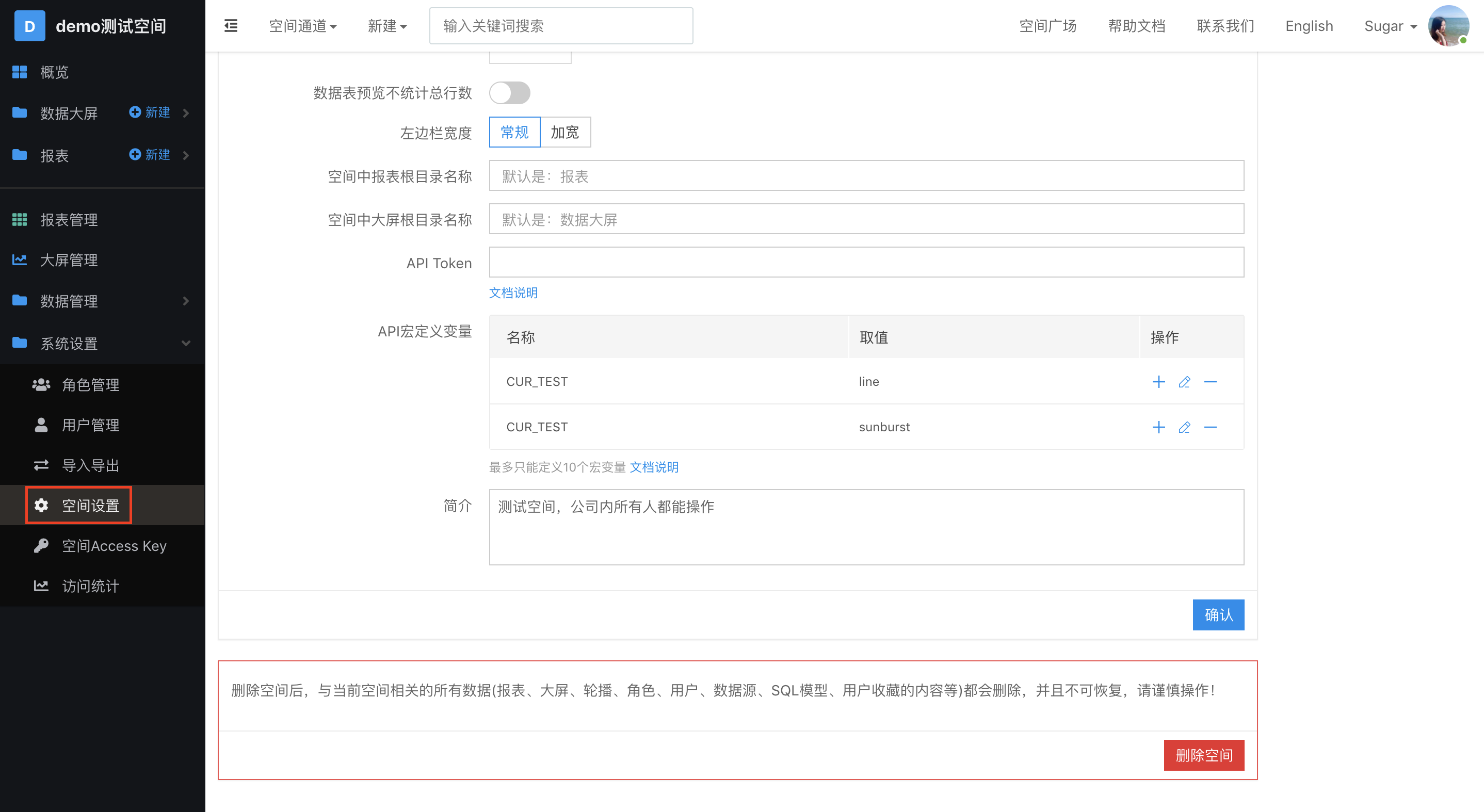The image size is (1484, 812).
Task: Click the 数据大屏 folder icon
Action: click(20, 112)
